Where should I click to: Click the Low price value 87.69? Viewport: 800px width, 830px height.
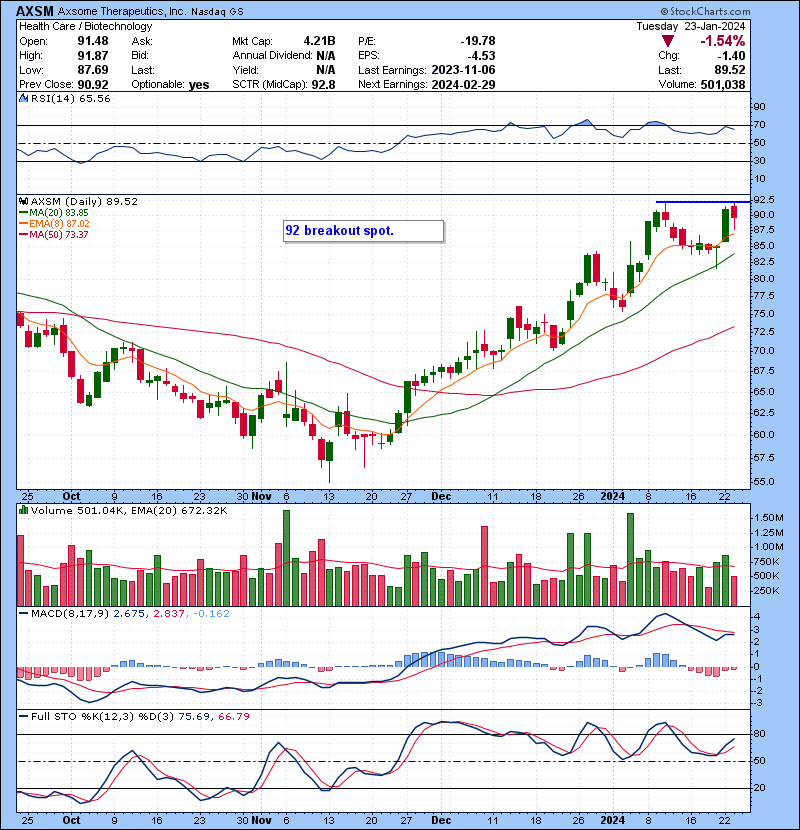[x=93, y=70]
